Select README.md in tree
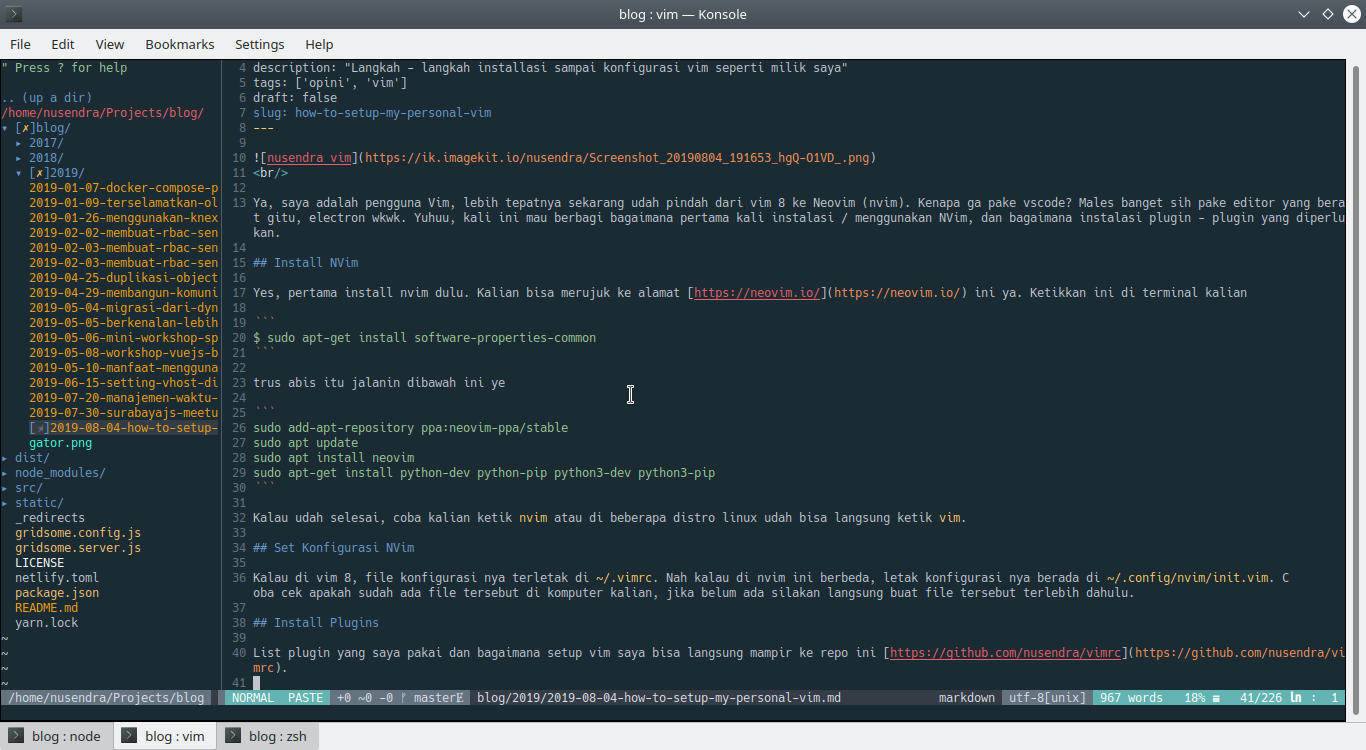Screen dimensions: 1366x750 [x=46, y=608]
